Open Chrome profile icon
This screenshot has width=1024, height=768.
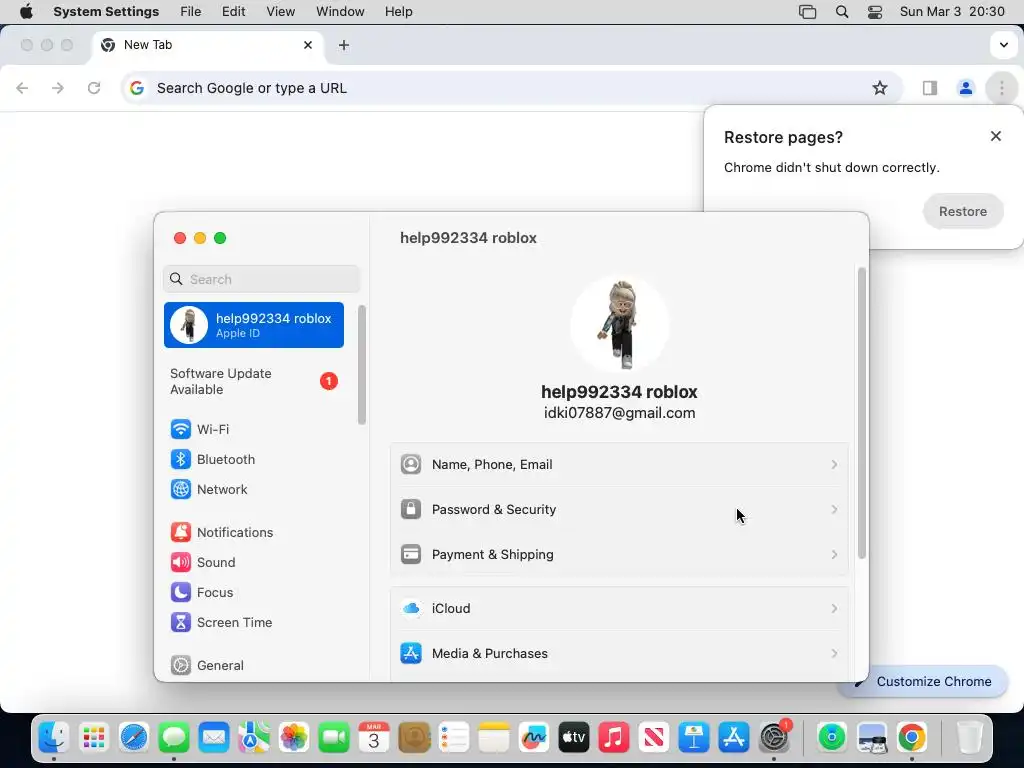pos(965,88)
